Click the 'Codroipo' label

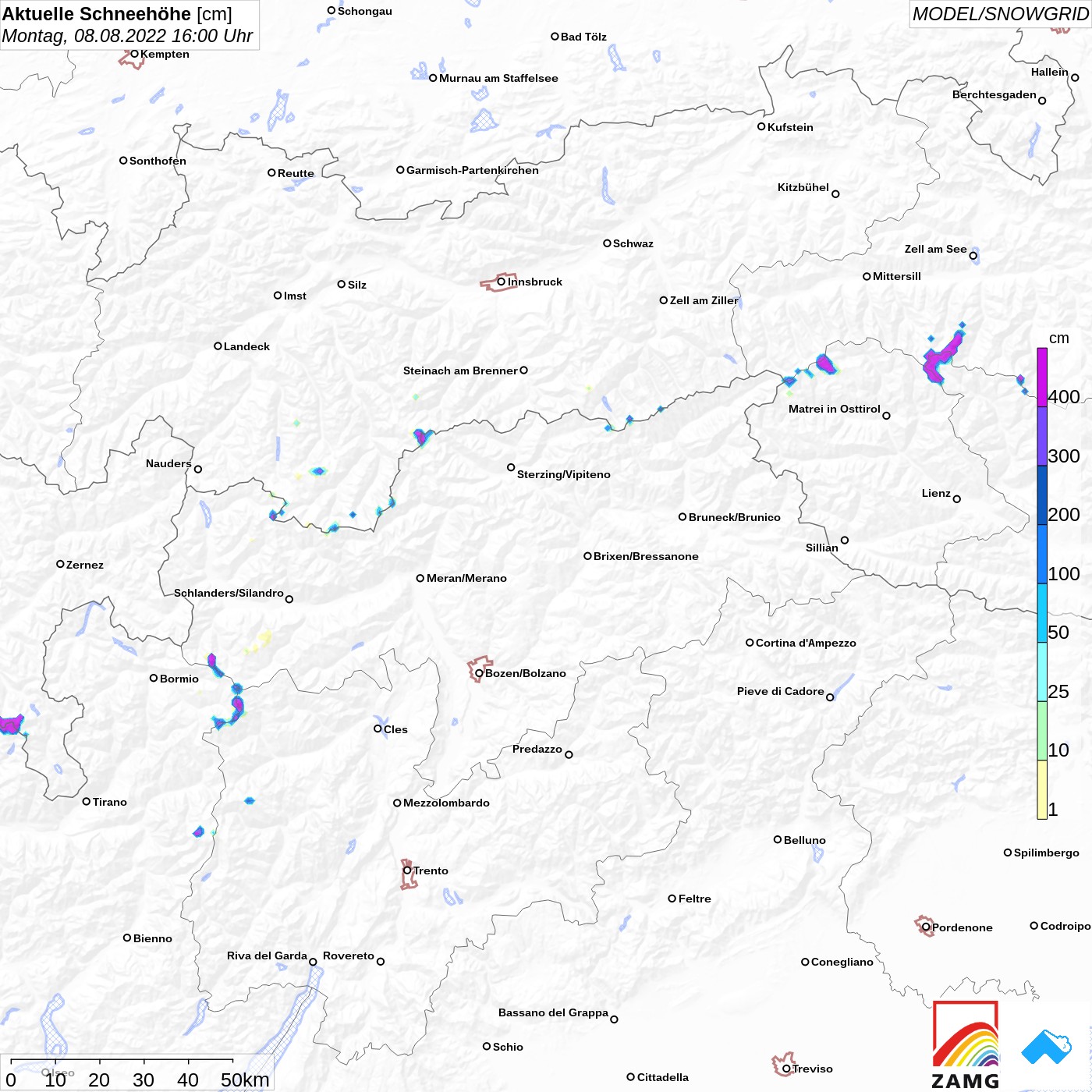pos(1065,926)
